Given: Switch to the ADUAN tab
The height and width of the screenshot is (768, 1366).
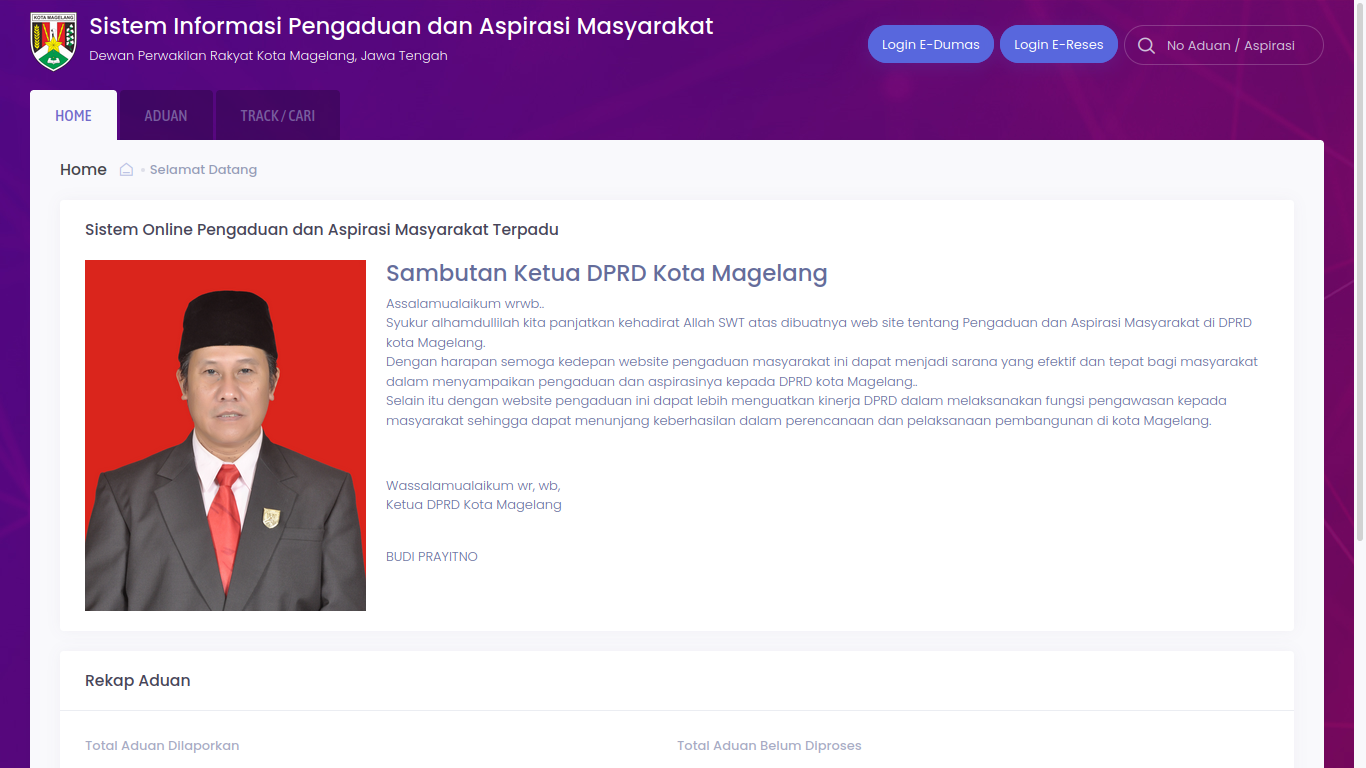Looking at the screenshot, I should (x=166, y=115).
